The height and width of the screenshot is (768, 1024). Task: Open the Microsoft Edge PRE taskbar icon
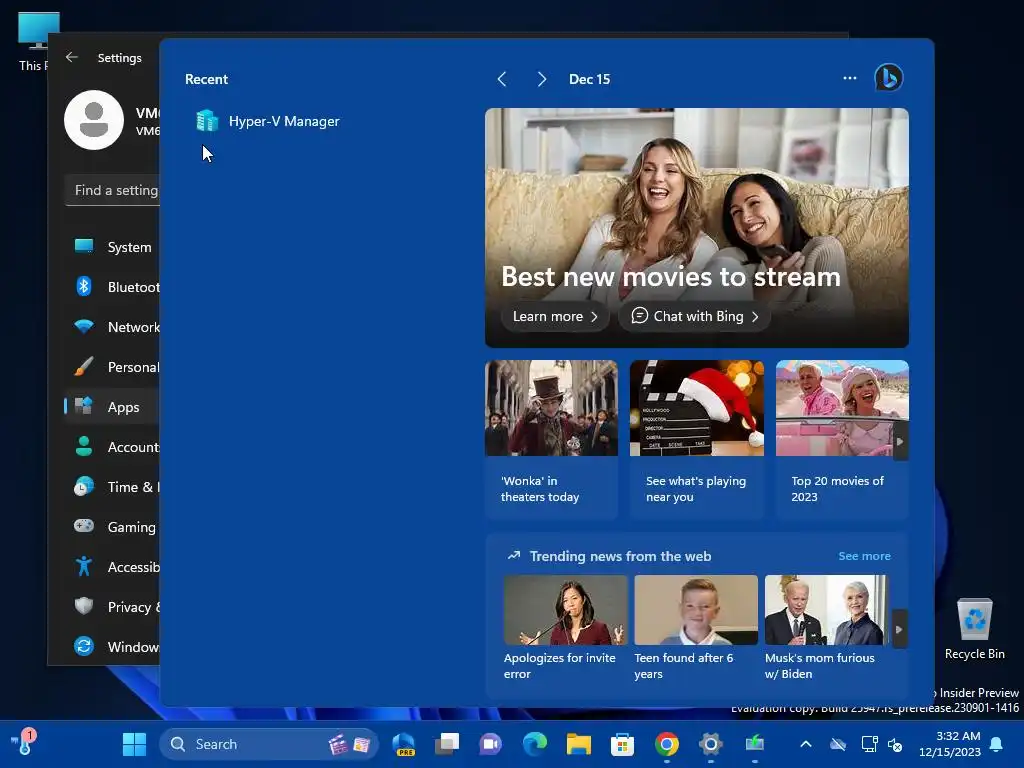click(x=404, y=744)
